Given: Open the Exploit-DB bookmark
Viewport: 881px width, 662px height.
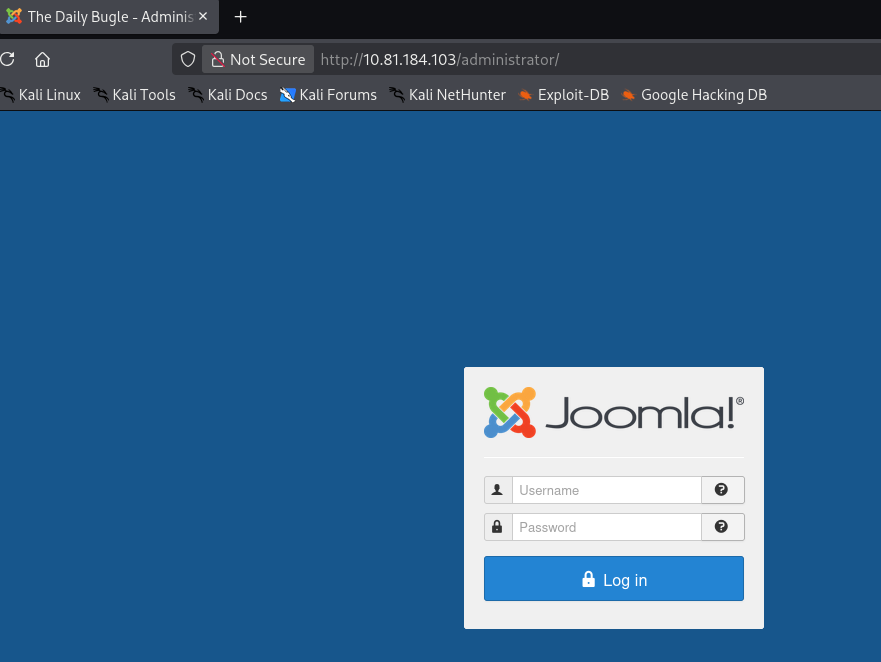Looking at the screenshot, I should pos(563,94).
